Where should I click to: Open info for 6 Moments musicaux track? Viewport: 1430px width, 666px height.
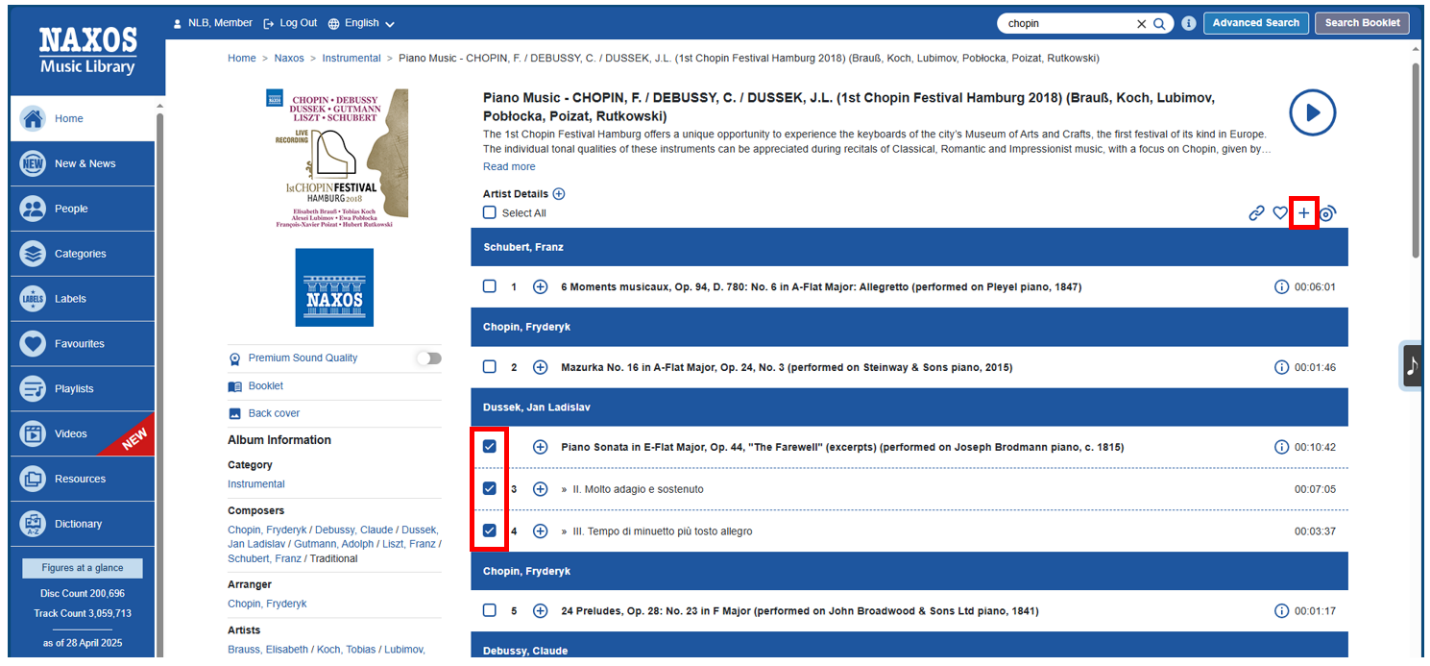click(x=1281, y=287)
